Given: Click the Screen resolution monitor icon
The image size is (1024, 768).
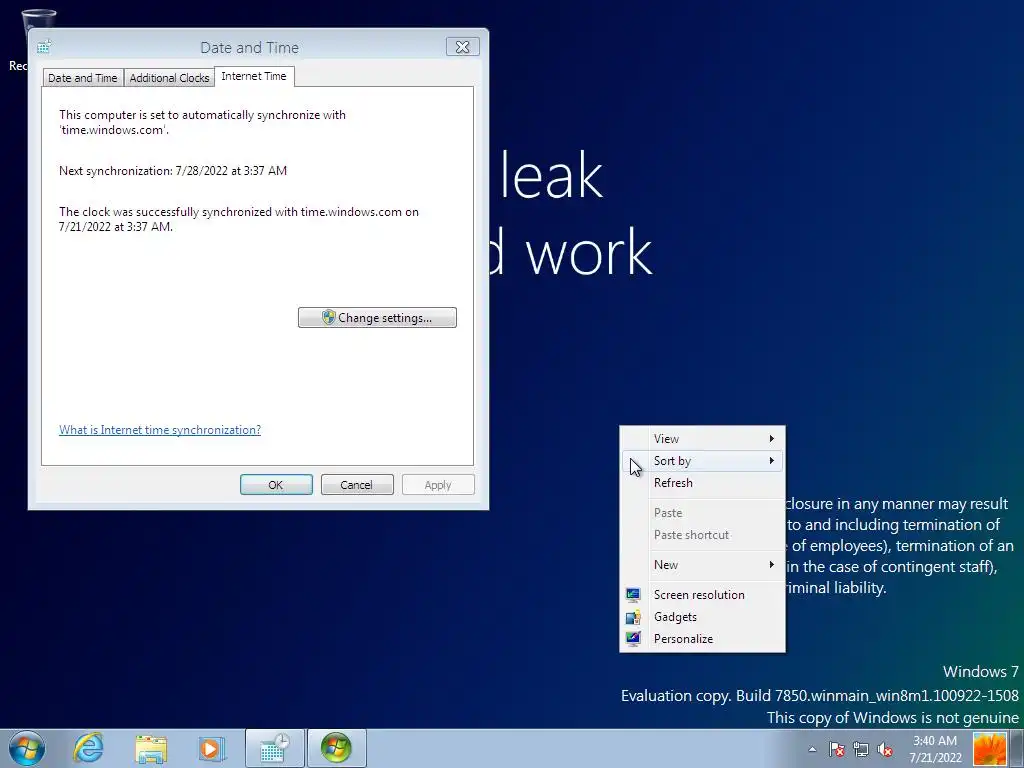Looking at the screenshot, I should point(633,595).
